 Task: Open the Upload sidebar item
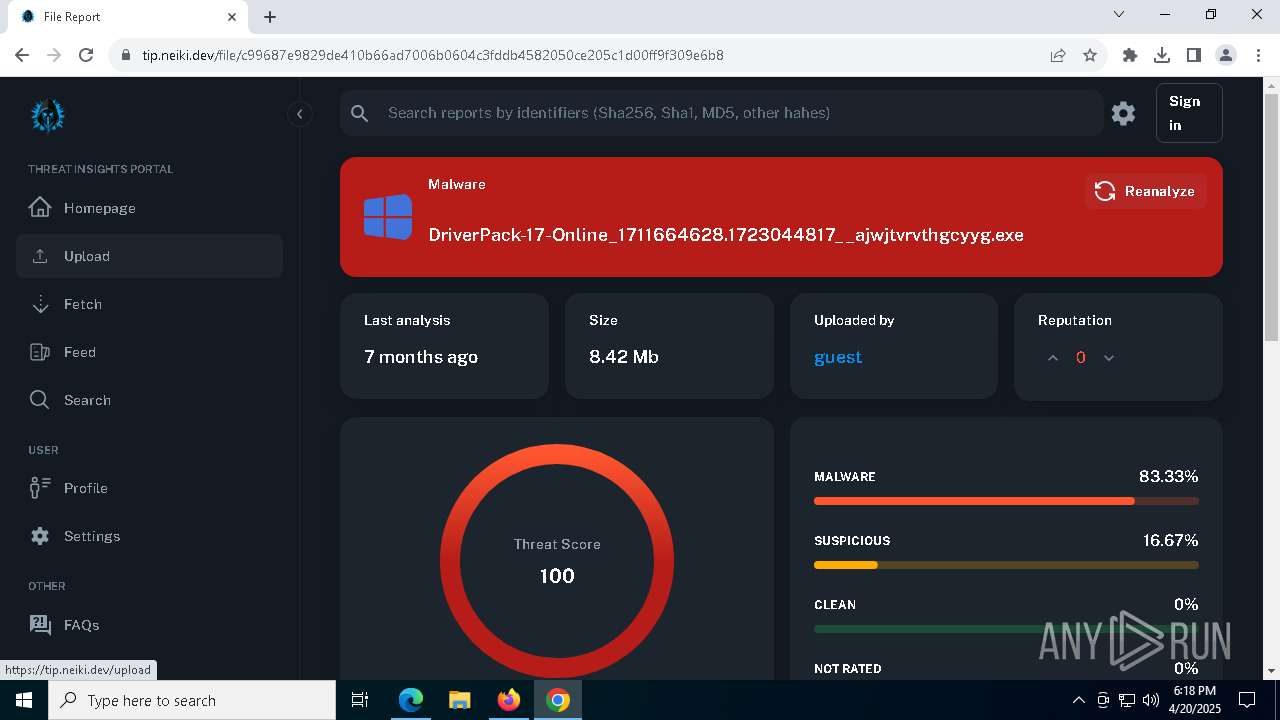pos(149,256)
